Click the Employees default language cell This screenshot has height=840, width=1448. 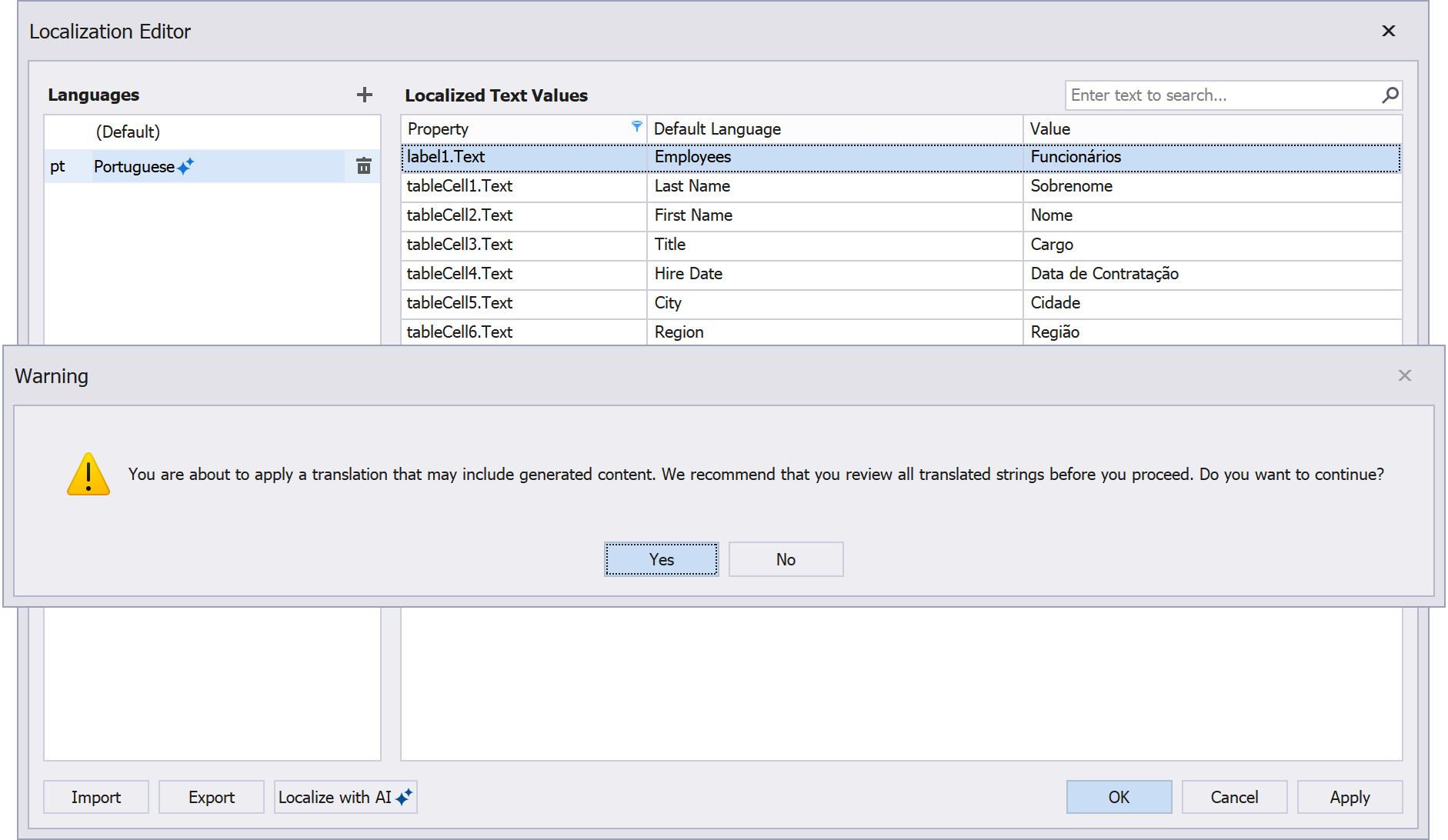coord(835,157)
